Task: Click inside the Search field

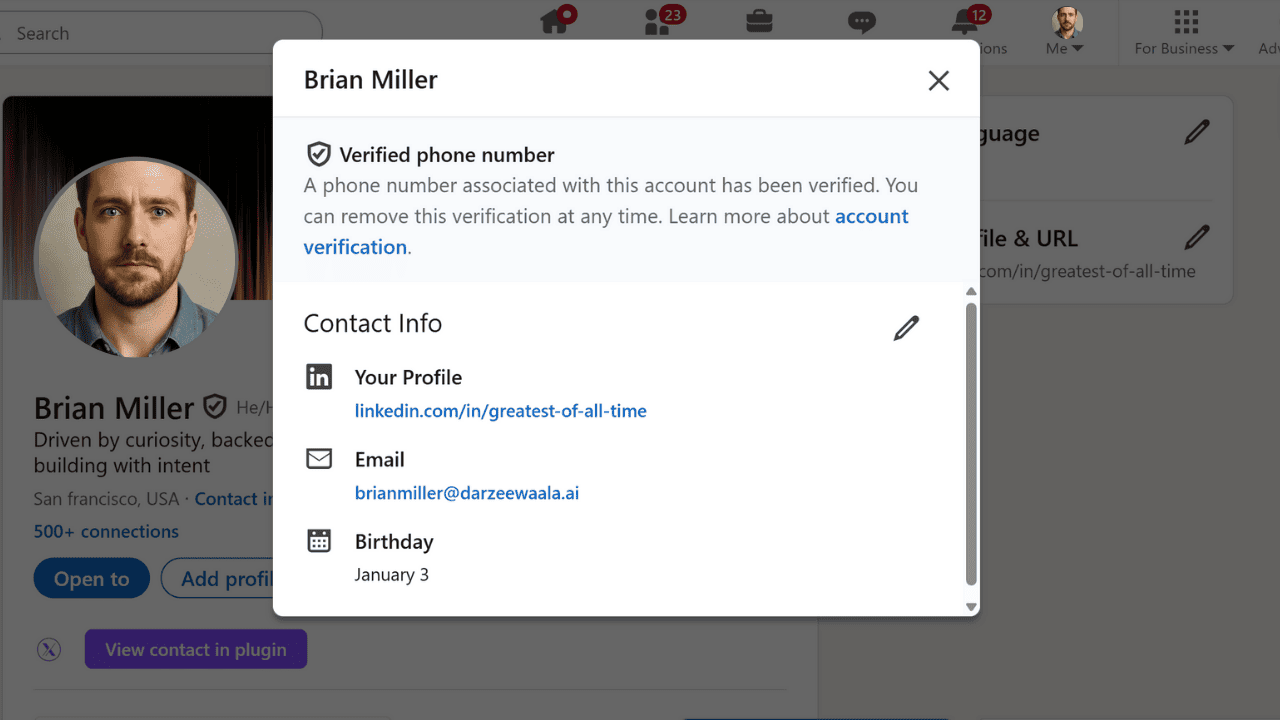Action: [x=150, y=33]
